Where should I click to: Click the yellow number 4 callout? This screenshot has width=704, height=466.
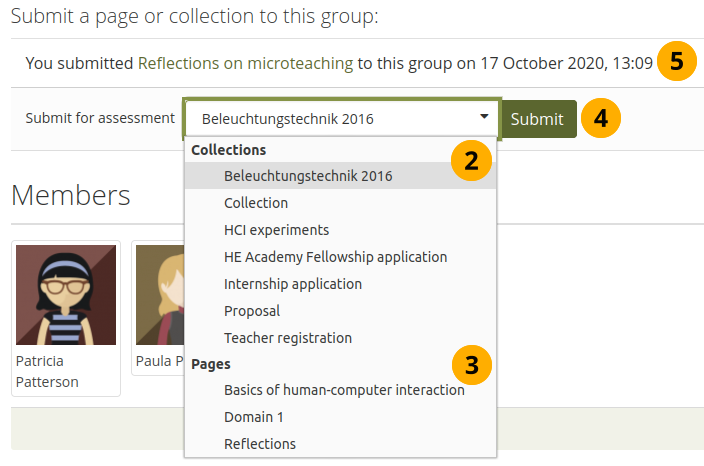pos(600,118)
